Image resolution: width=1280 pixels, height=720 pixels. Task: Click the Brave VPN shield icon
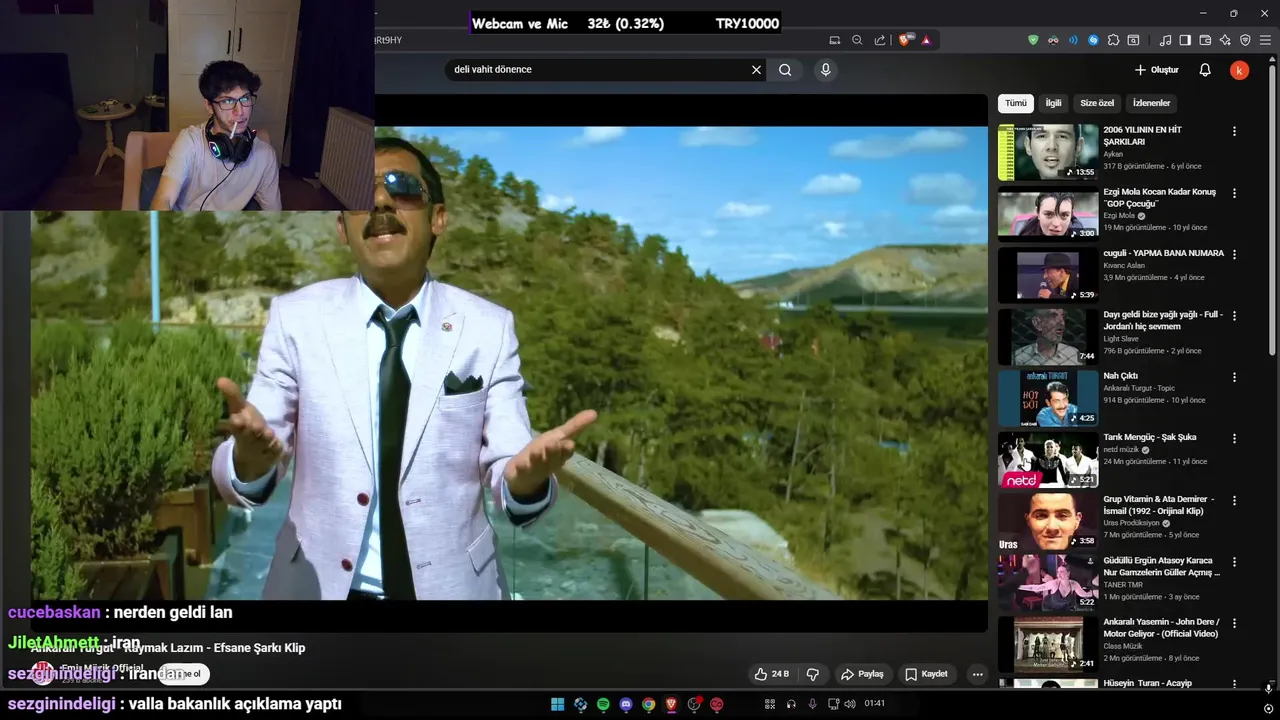(x=1245, y=40)
